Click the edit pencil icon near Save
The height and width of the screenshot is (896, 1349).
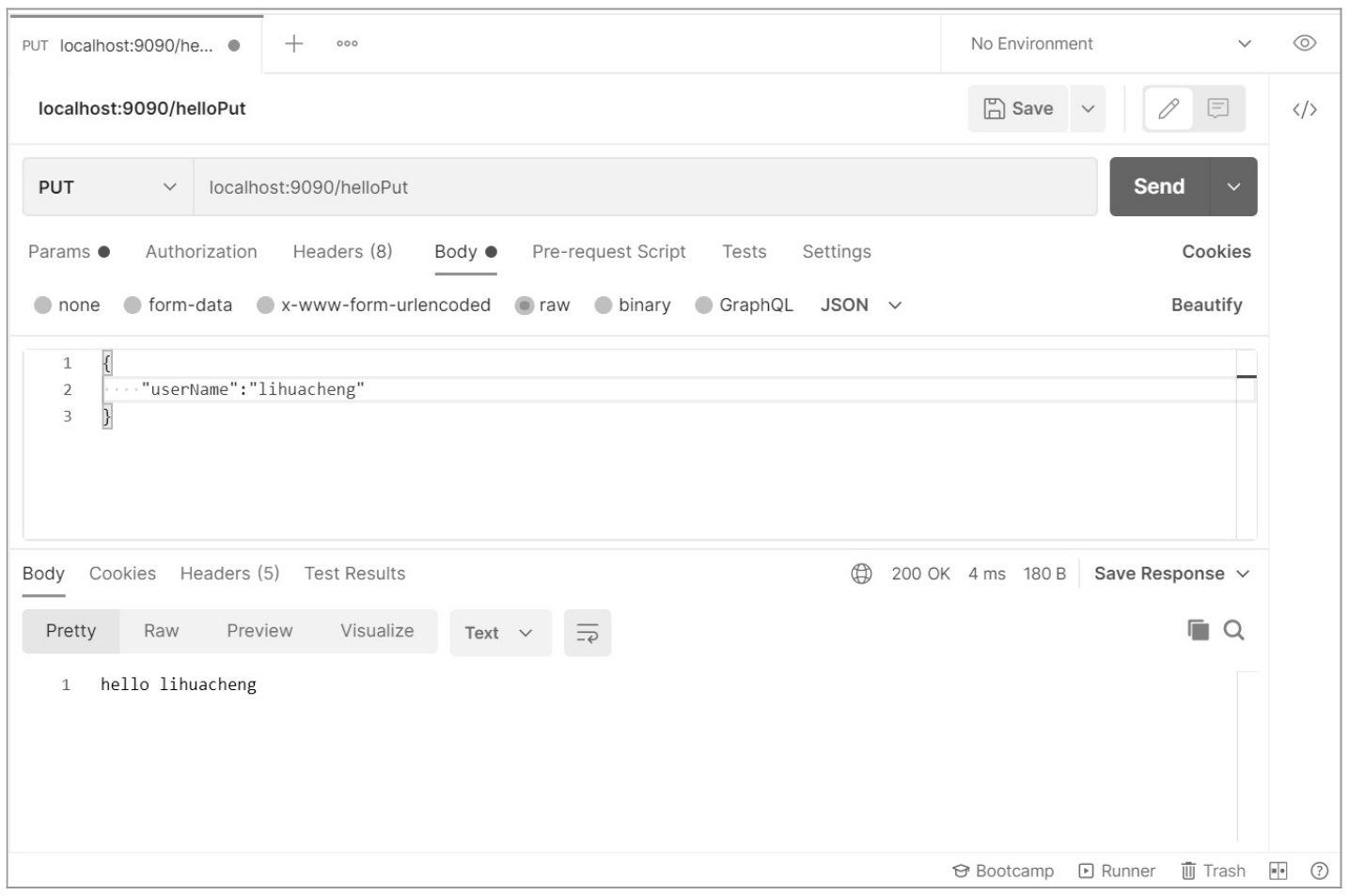coord(1169,108)
